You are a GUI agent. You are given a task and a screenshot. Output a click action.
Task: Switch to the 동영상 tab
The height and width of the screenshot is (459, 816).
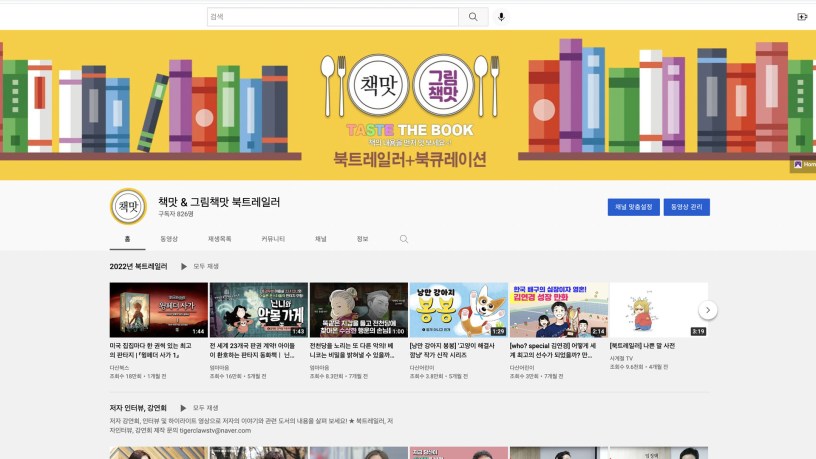tap(169, 239)
